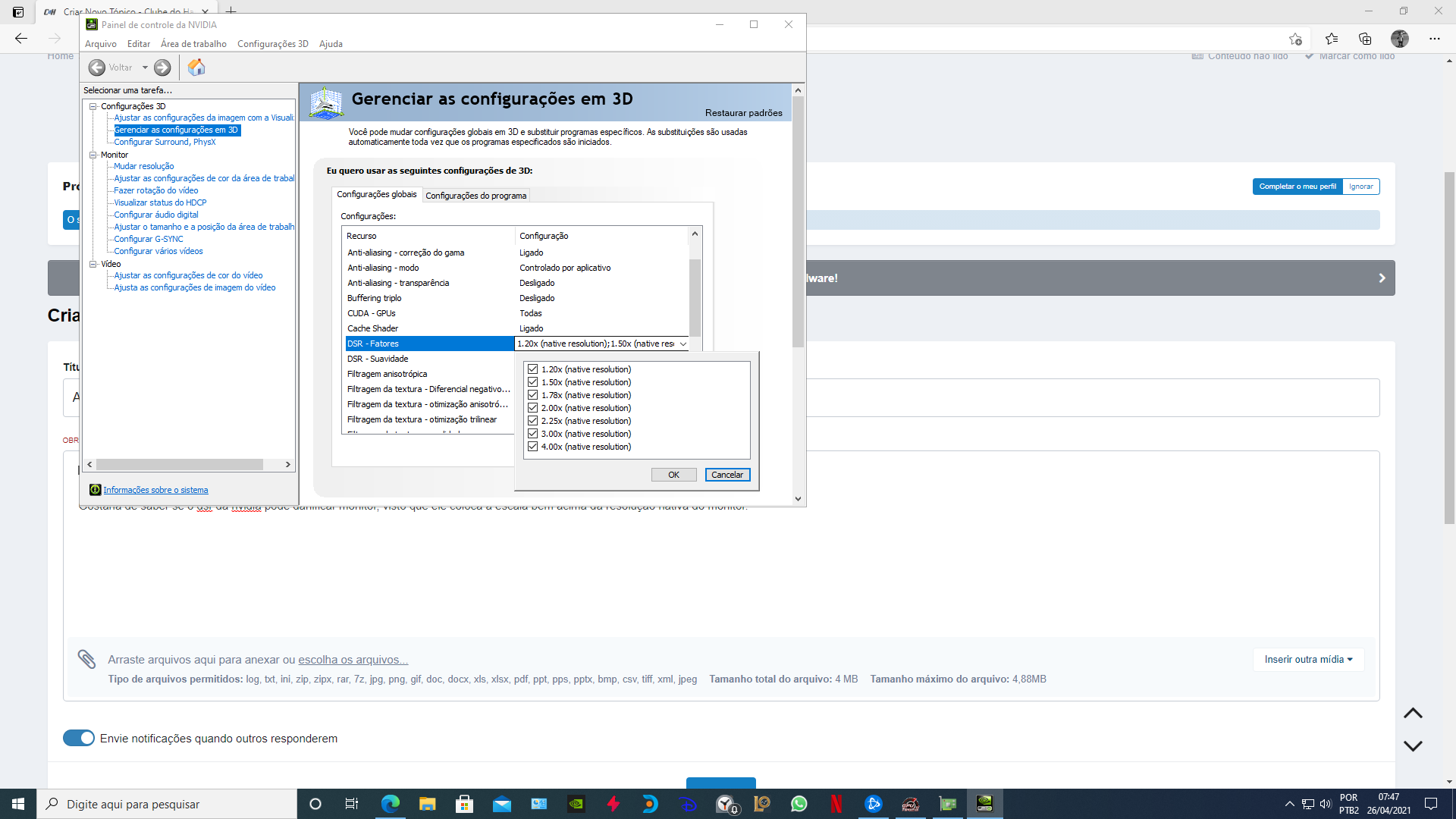Open the notification center icon
Image resolution: width=1456 pixels, height=819 pixels.
point(1431,804)
